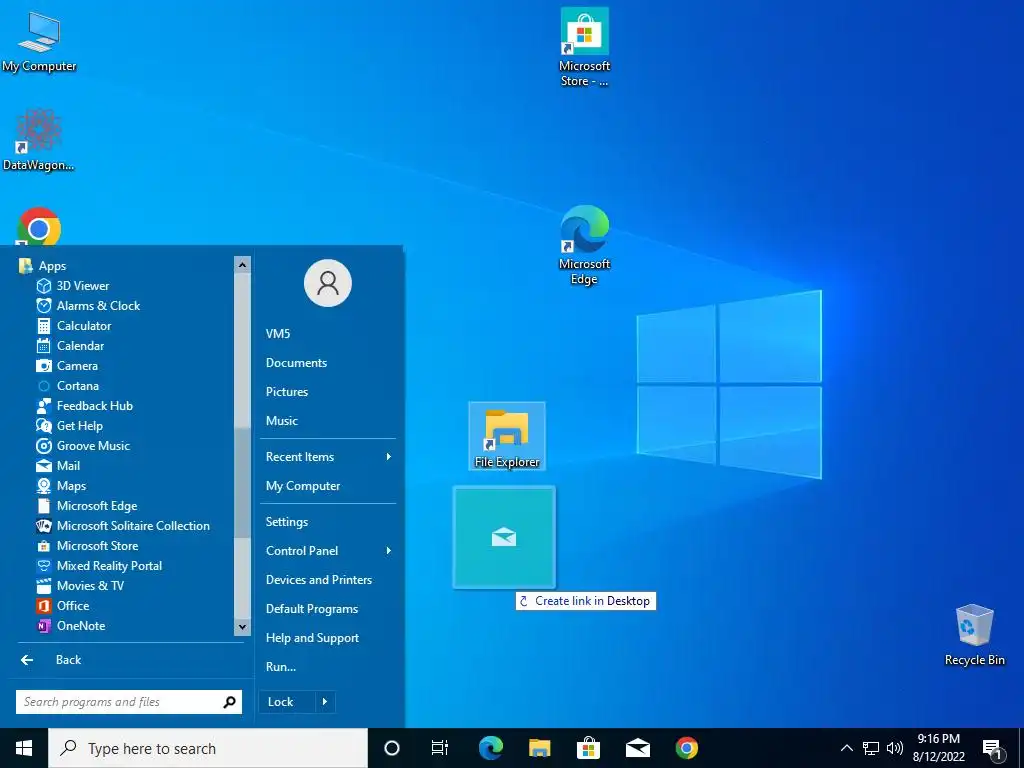Screen dimensions: 1024x768
Task: Expand the Recent Items submenu arrow
Action: (389, 456)
